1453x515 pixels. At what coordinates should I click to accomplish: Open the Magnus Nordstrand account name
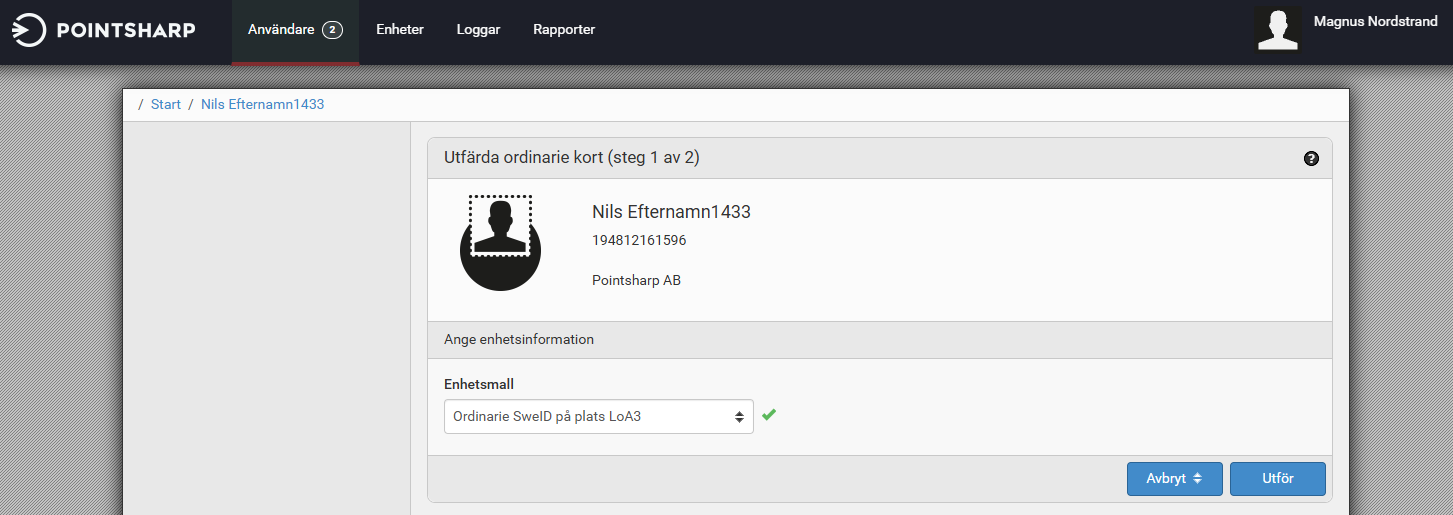(x=1376, y=21)
